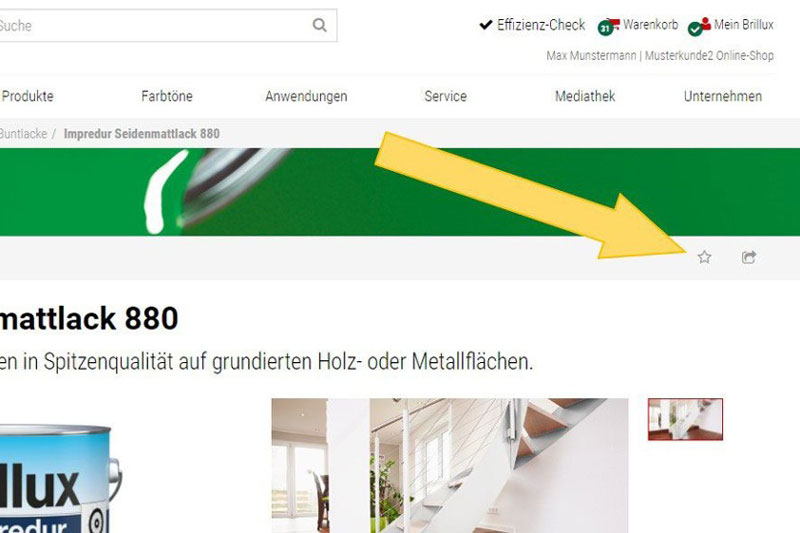The image size is (800, 533).
Task: Open the Unternehmen menu
Action: tap(723, 96)
